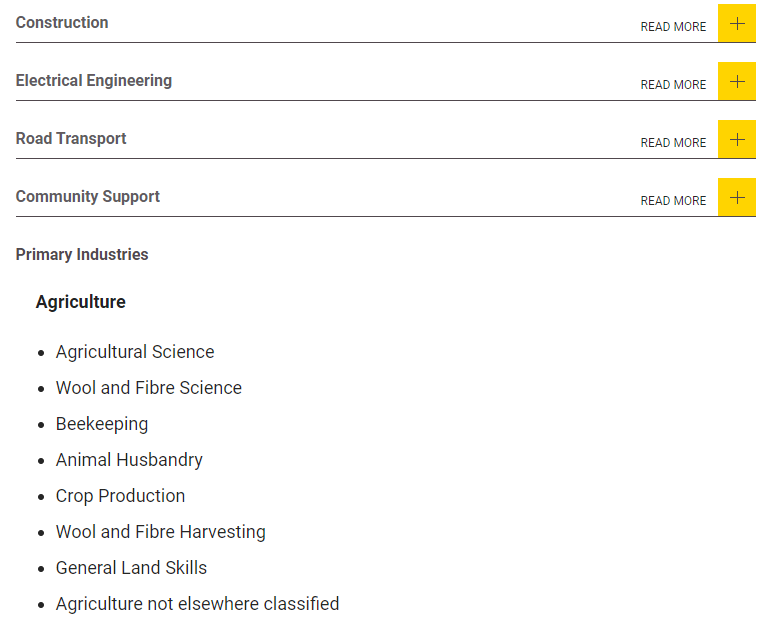The height and width of the screenshot is (624, 781).
Task: Open Road Transport using its plus icon
Action: tap(736, 139)
